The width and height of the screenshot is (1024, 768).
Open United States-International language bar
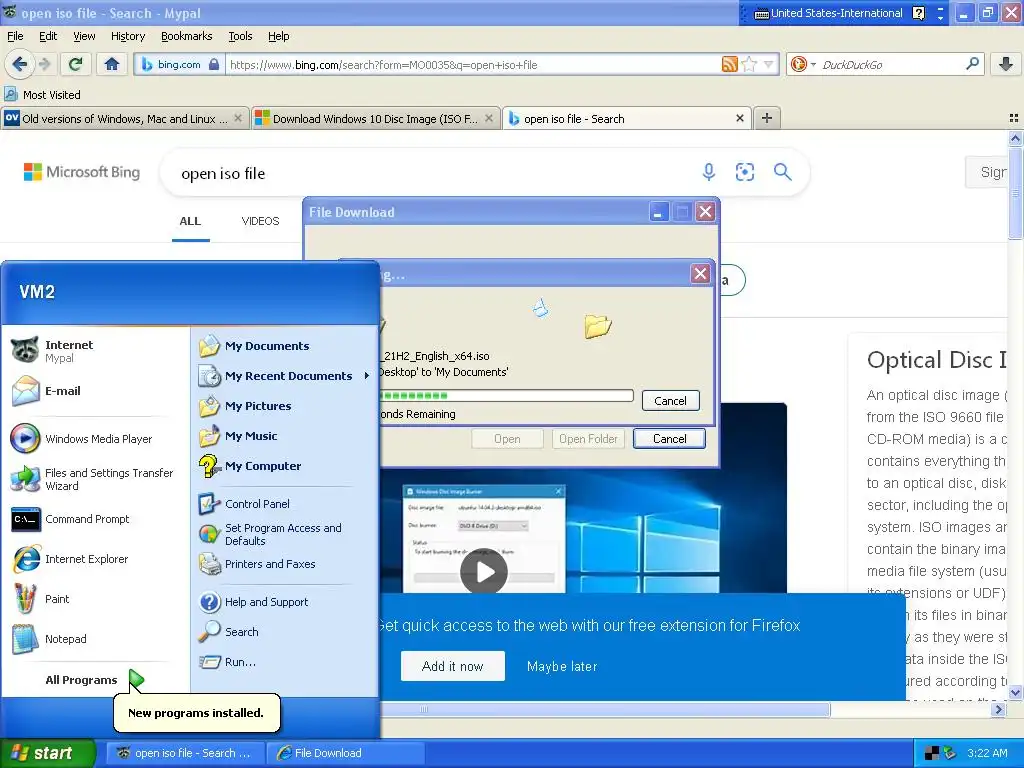[x=829, y=13]
